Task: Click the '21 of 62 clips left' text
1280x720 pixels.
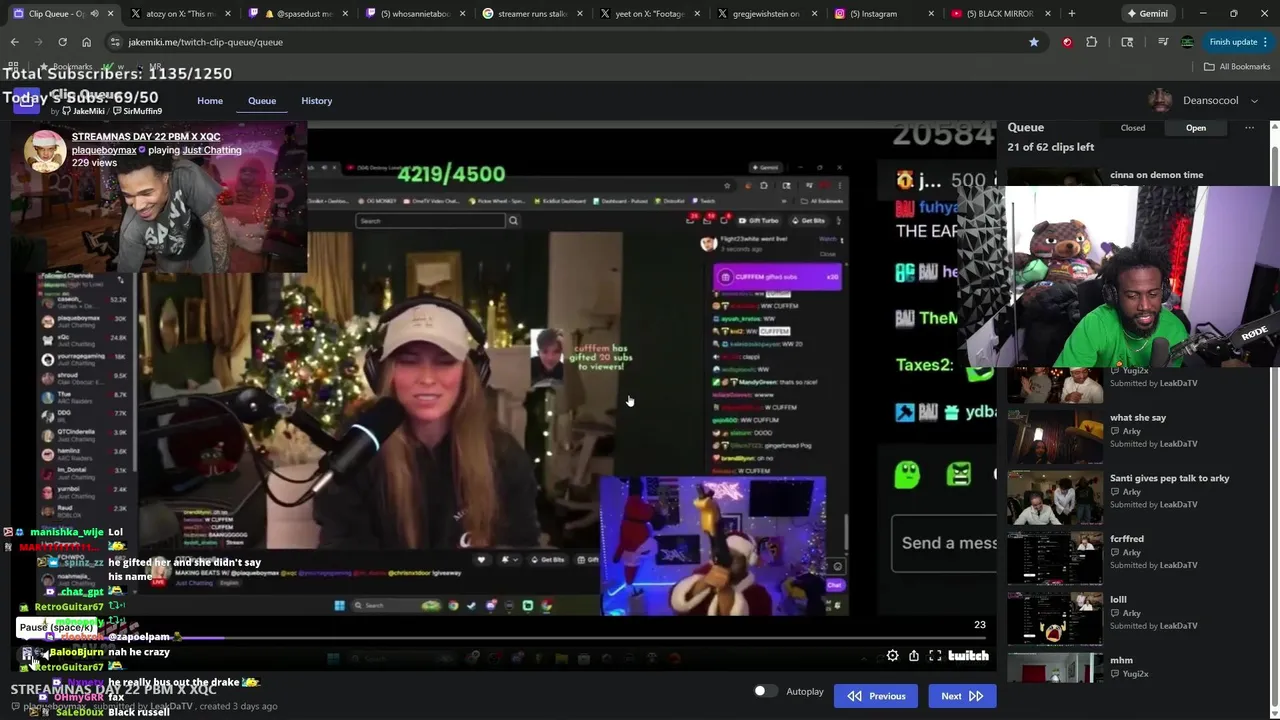Action: pyautogui.click(x=1051, y=147)
